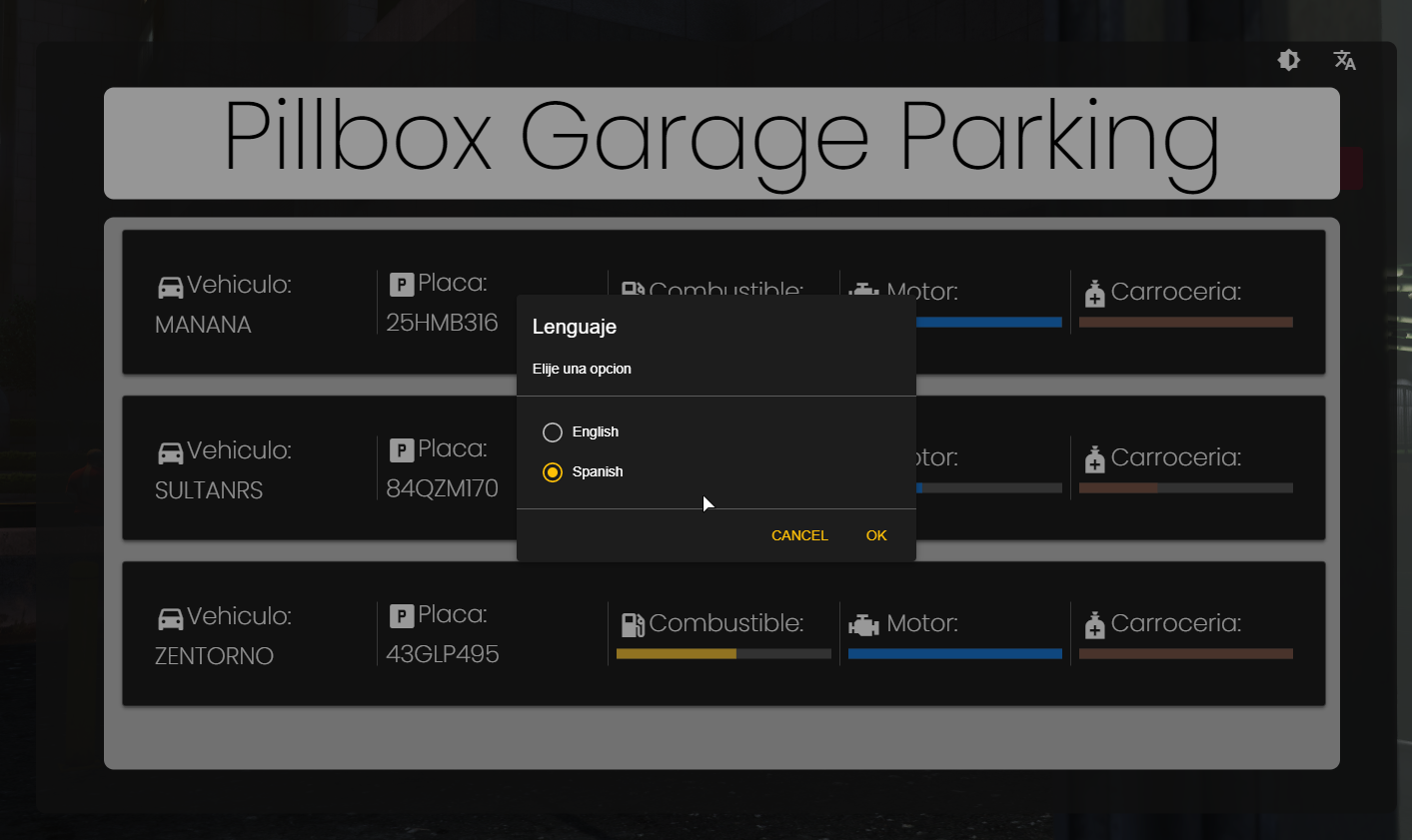Click the fuel pump icon on ZENTORNO's Combustible
The width and height of the screenshot is (1412, 840).
click(632, 623)
